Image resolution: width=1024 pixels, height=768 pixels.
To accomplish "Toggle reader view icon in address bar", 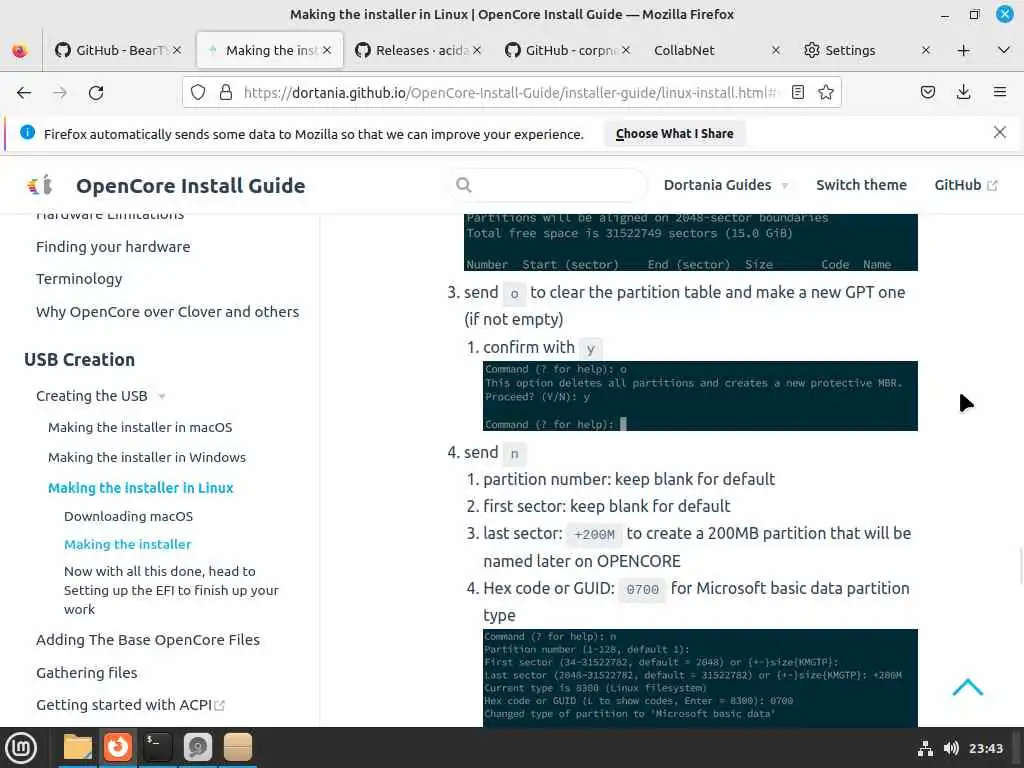I will pos(797,92).
